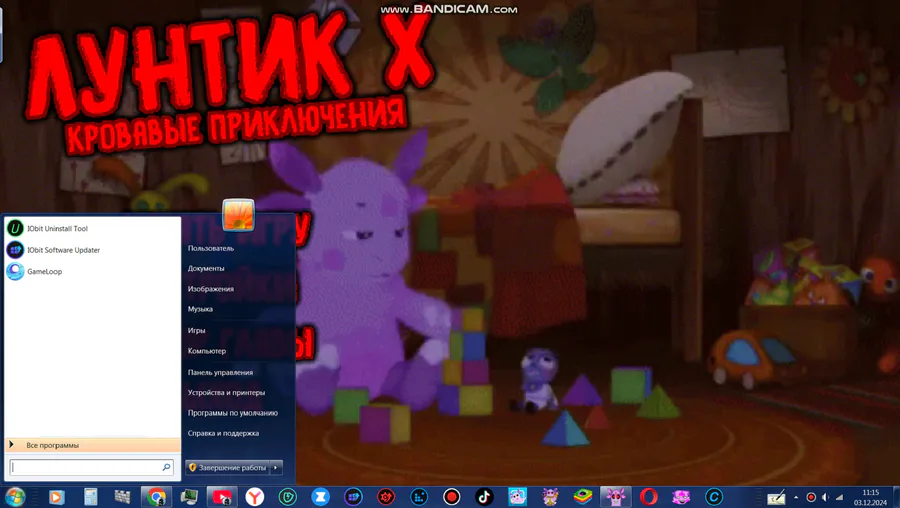Open Bandicam red record icon on taskbar
This screenshot has height=508, width=900.
tap(452, 497)
